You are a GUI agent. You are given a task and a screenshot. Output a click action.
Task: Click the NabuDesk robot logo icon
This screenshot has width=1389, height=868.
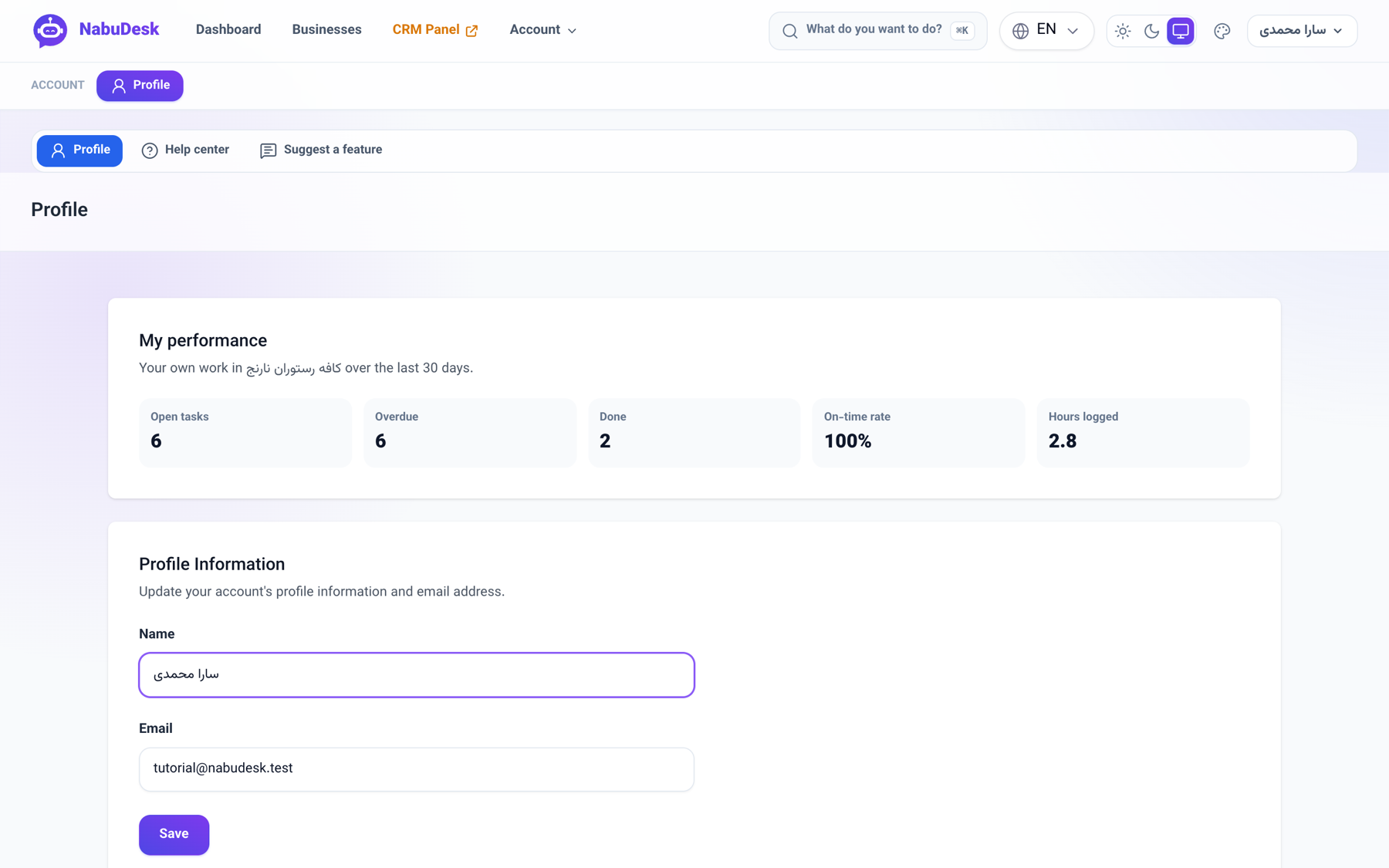(50, 31)
